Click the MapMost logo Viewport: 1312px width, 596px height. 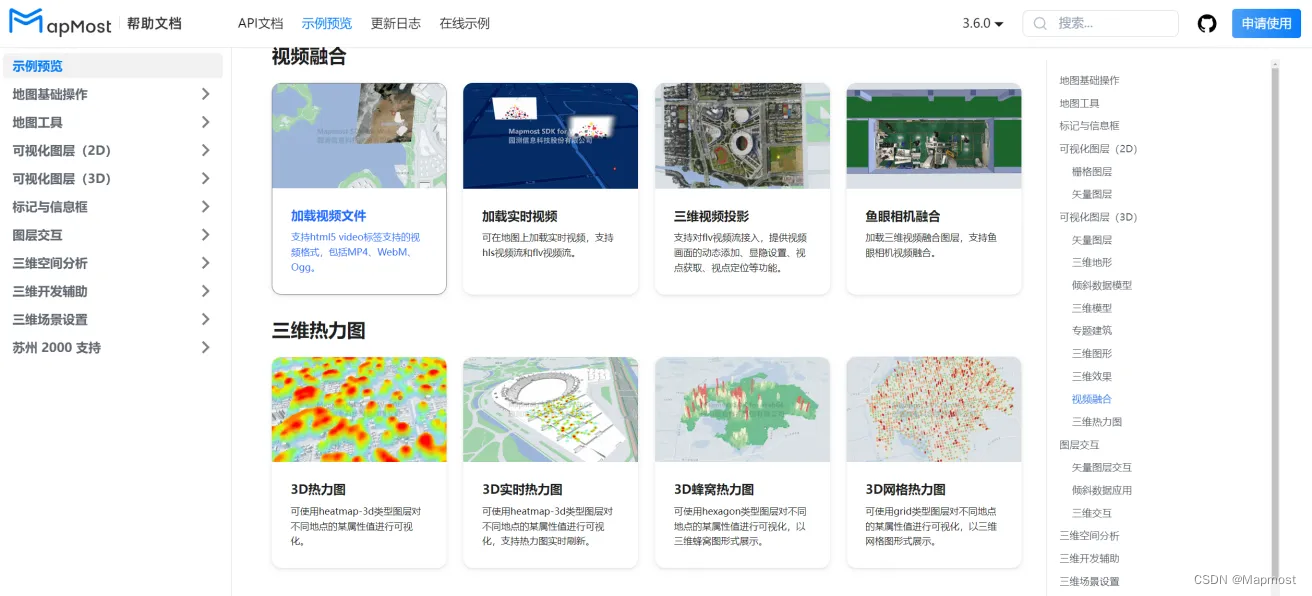(58, 22)
